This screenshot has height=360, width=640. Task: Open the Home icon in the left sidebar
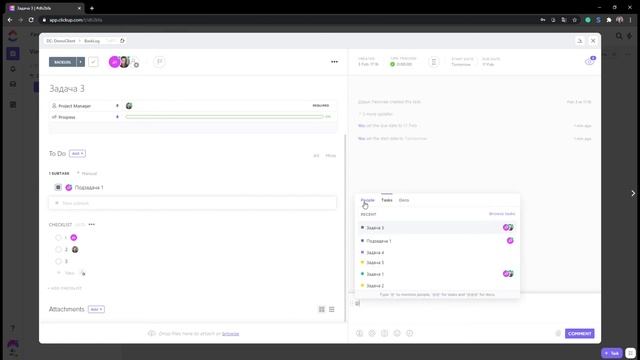(x=13, y=53)
